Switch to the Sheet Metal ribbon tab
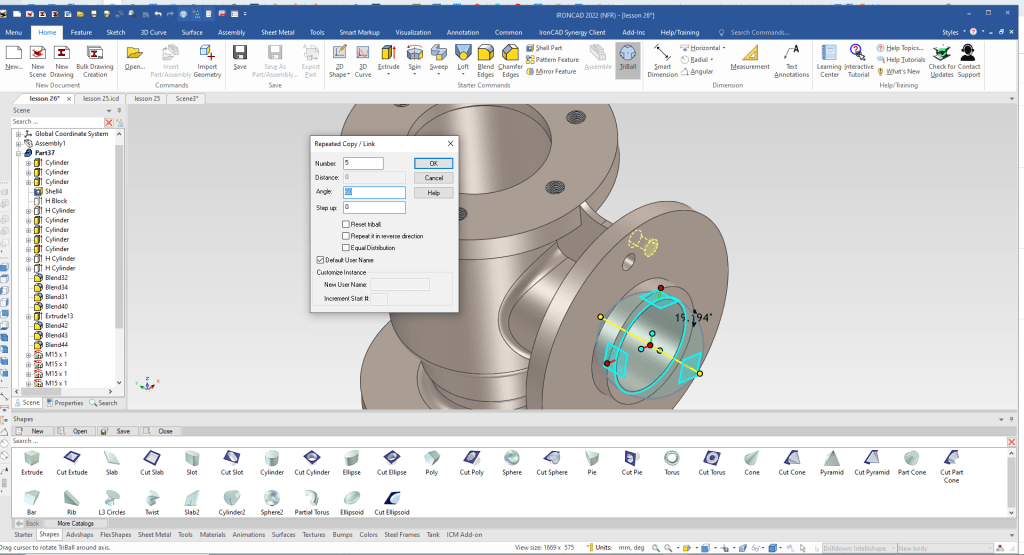Viewport: 1024px width, 555px height. (278, 32)
